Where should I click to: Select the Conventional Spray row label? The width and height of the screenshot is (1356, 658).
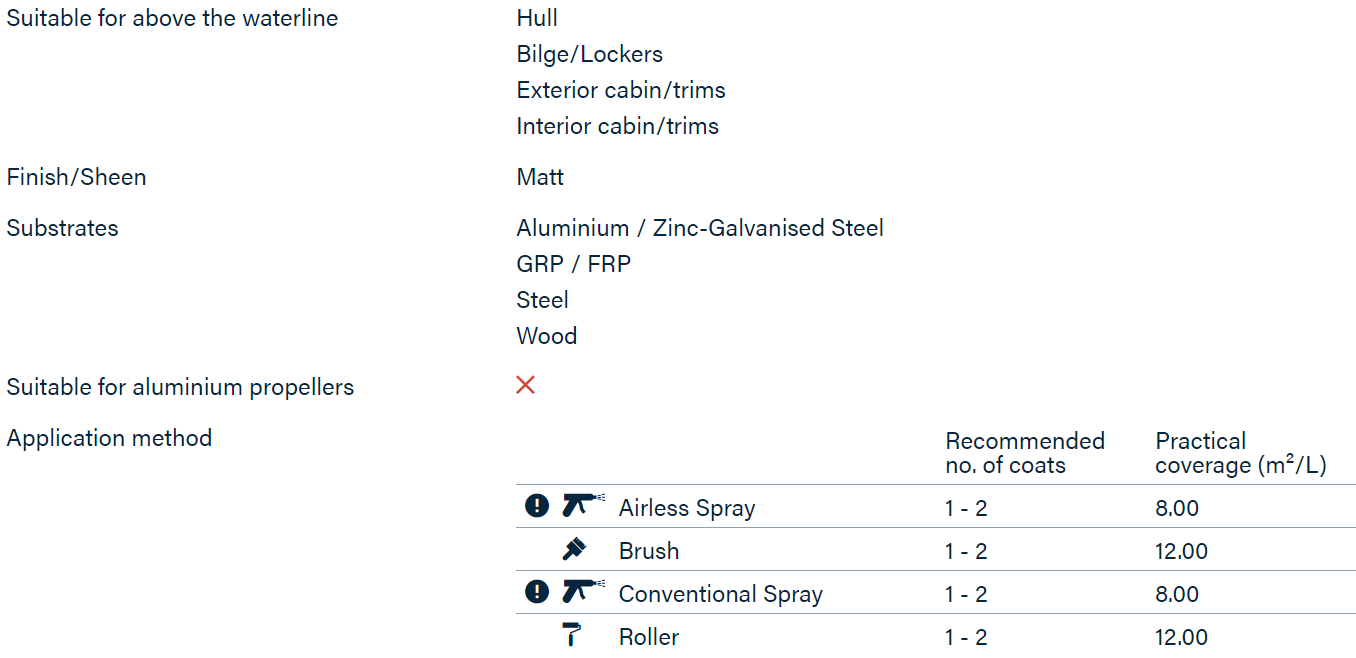(x=721, y=594)
